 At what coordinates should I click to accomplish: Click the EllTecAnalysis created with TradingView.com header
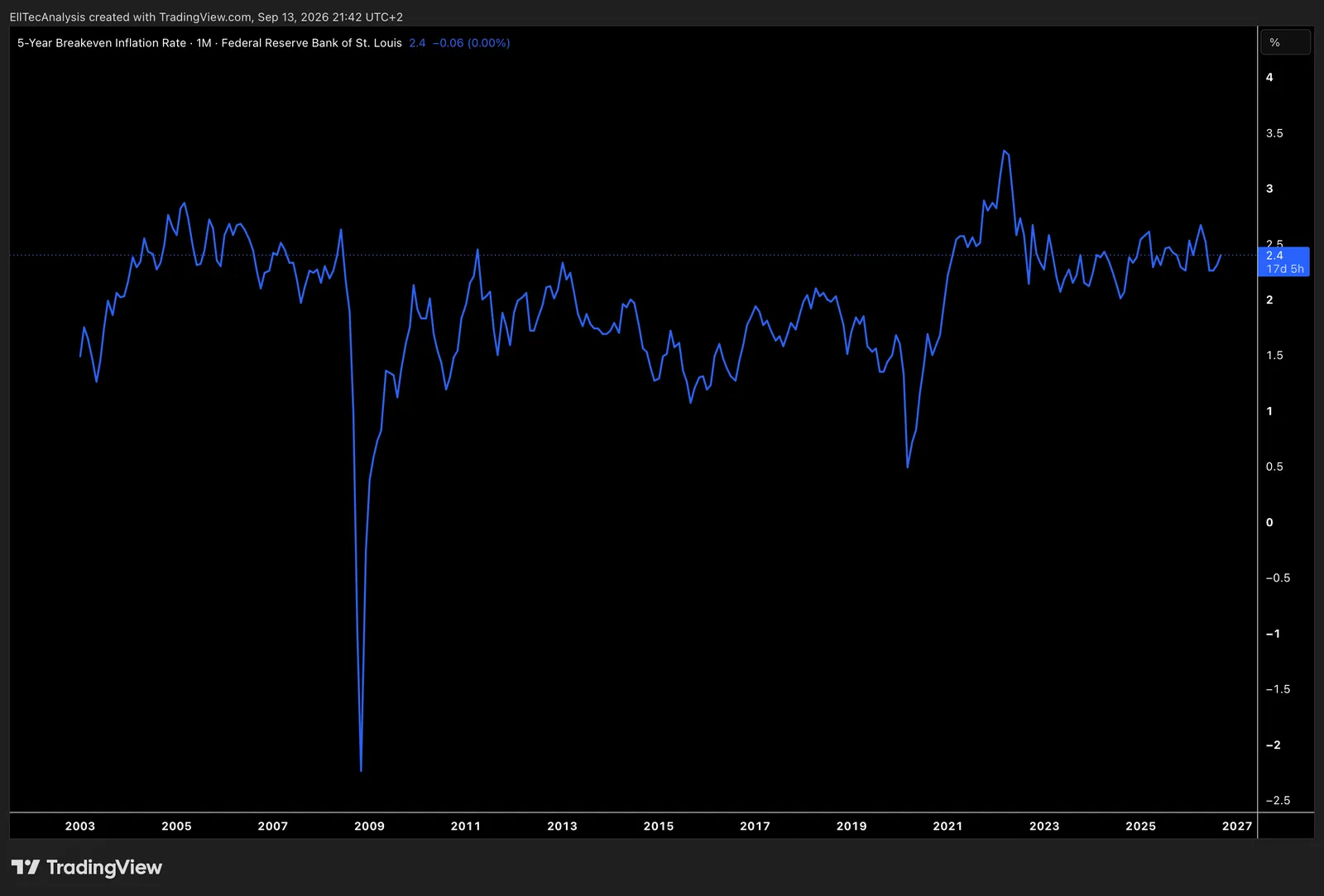click(x=206, y=17)
